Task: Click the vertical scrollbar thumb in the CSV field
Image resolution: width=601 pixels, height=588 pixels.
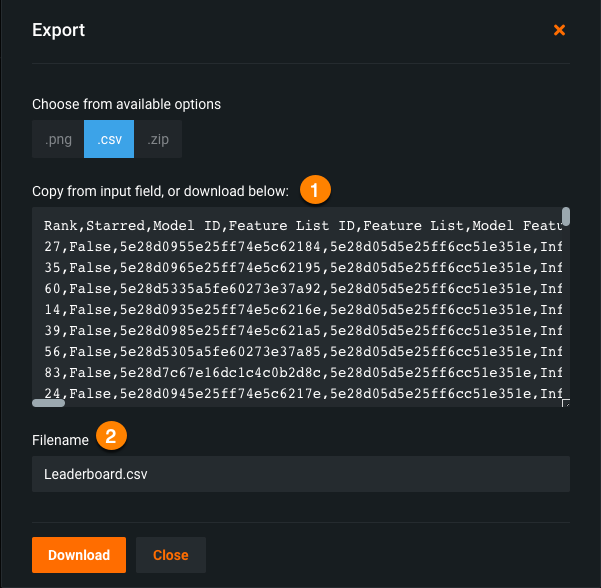Action: pyautogui.click(x=566, y=217)
